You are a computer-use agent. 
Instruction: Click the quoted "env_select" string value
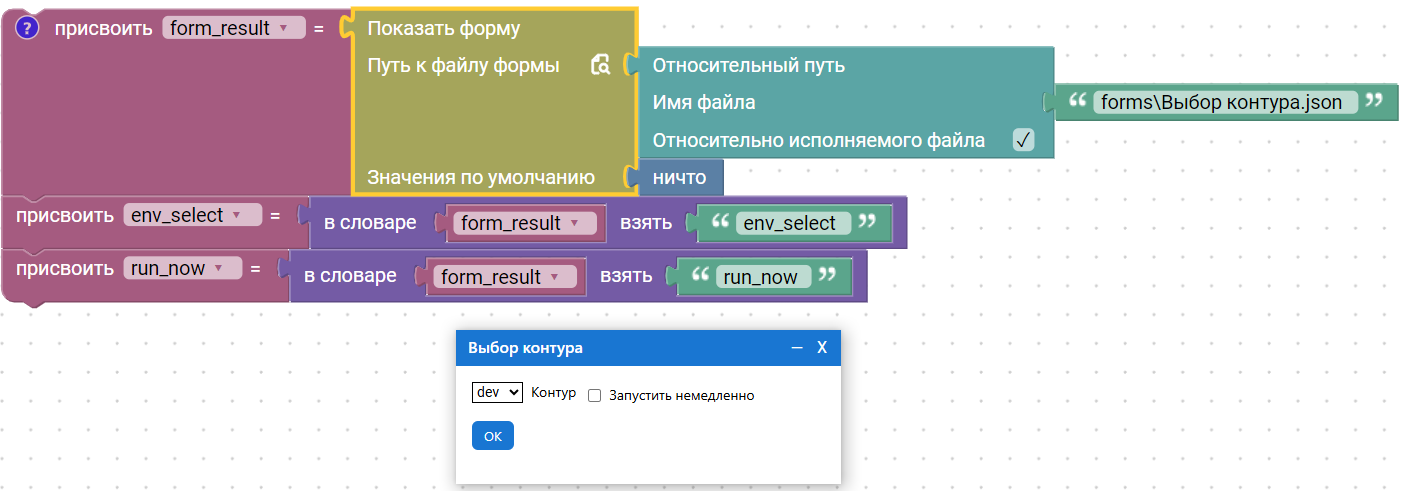tap(789, 223)
